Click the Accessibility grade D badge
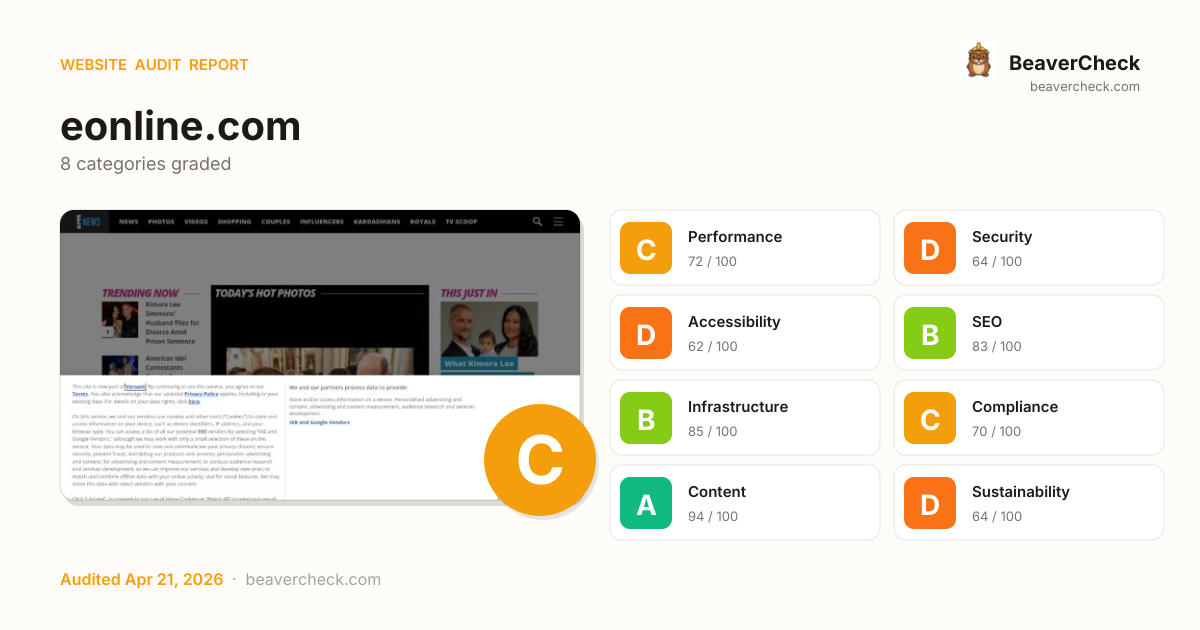This screenshot has height=630, width=1200. (646, 333)
